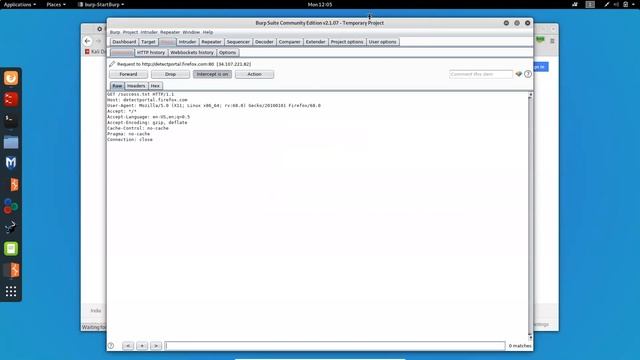Screen dimensions: 640x360
Task: Switch to the Intruder tab
Action: click(x=187, y=42)
